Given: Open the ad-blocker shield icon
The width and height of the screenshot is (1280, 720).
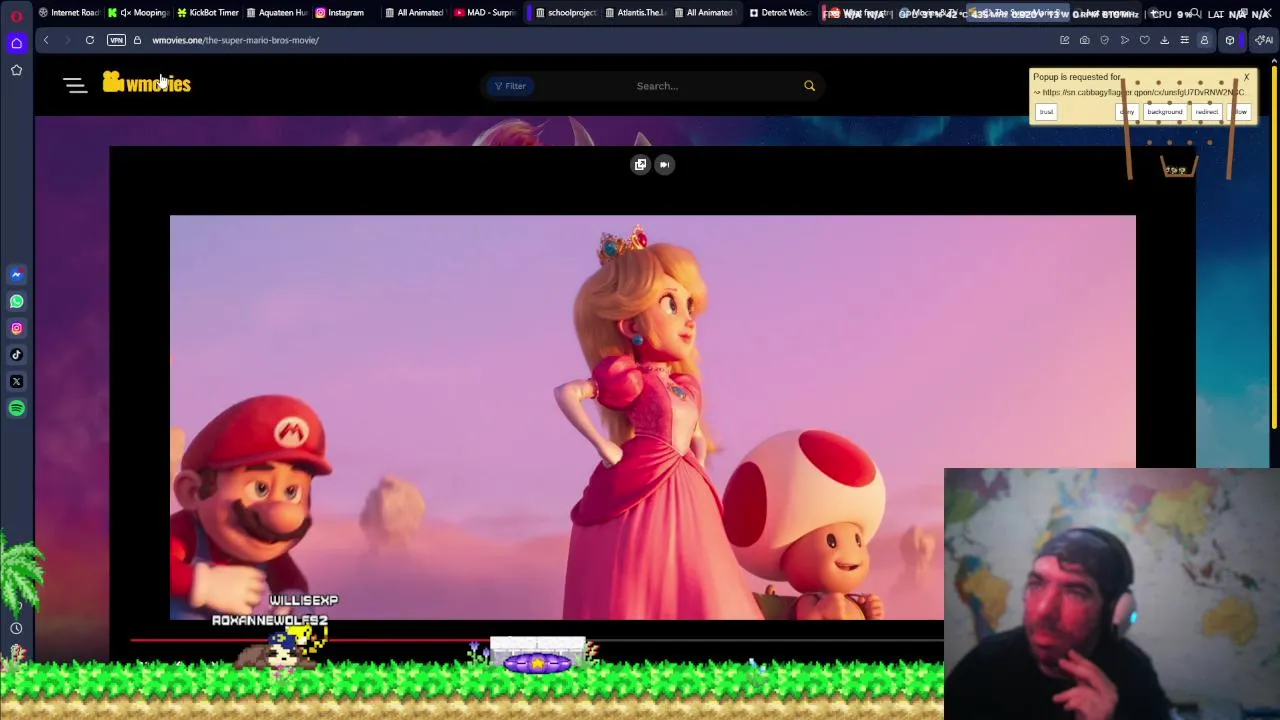Looking at the screenshot, I should click(x=1104, y=40).
